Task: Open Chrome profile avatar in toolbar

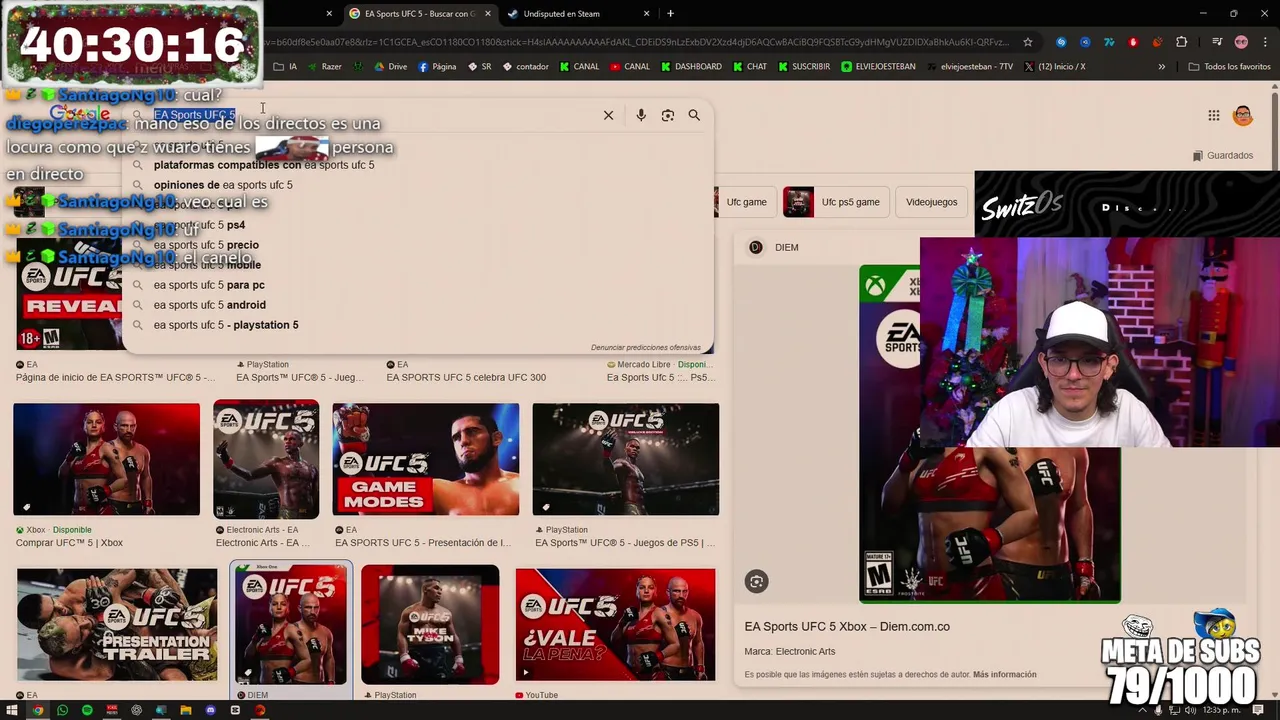Action: (x=1241, y=42)
